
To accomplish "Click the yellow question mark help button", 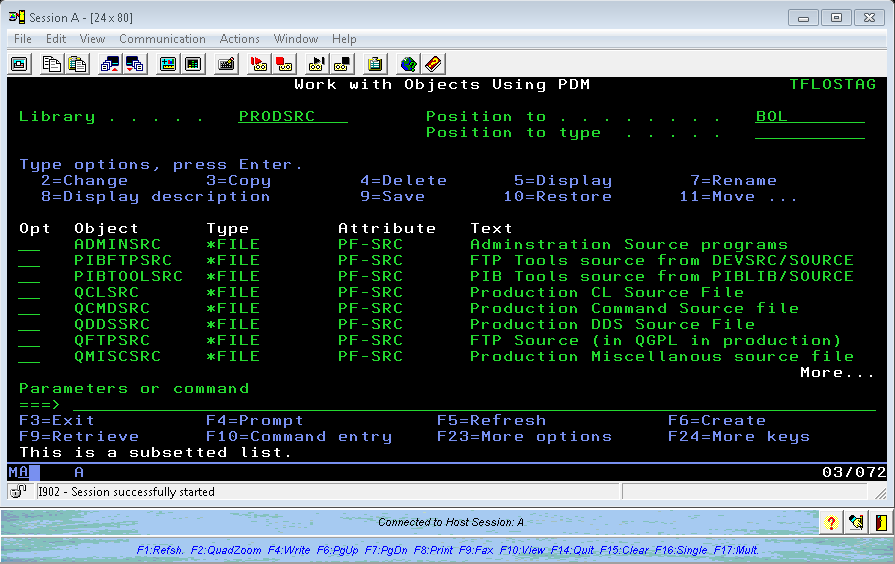I will 831,522.
